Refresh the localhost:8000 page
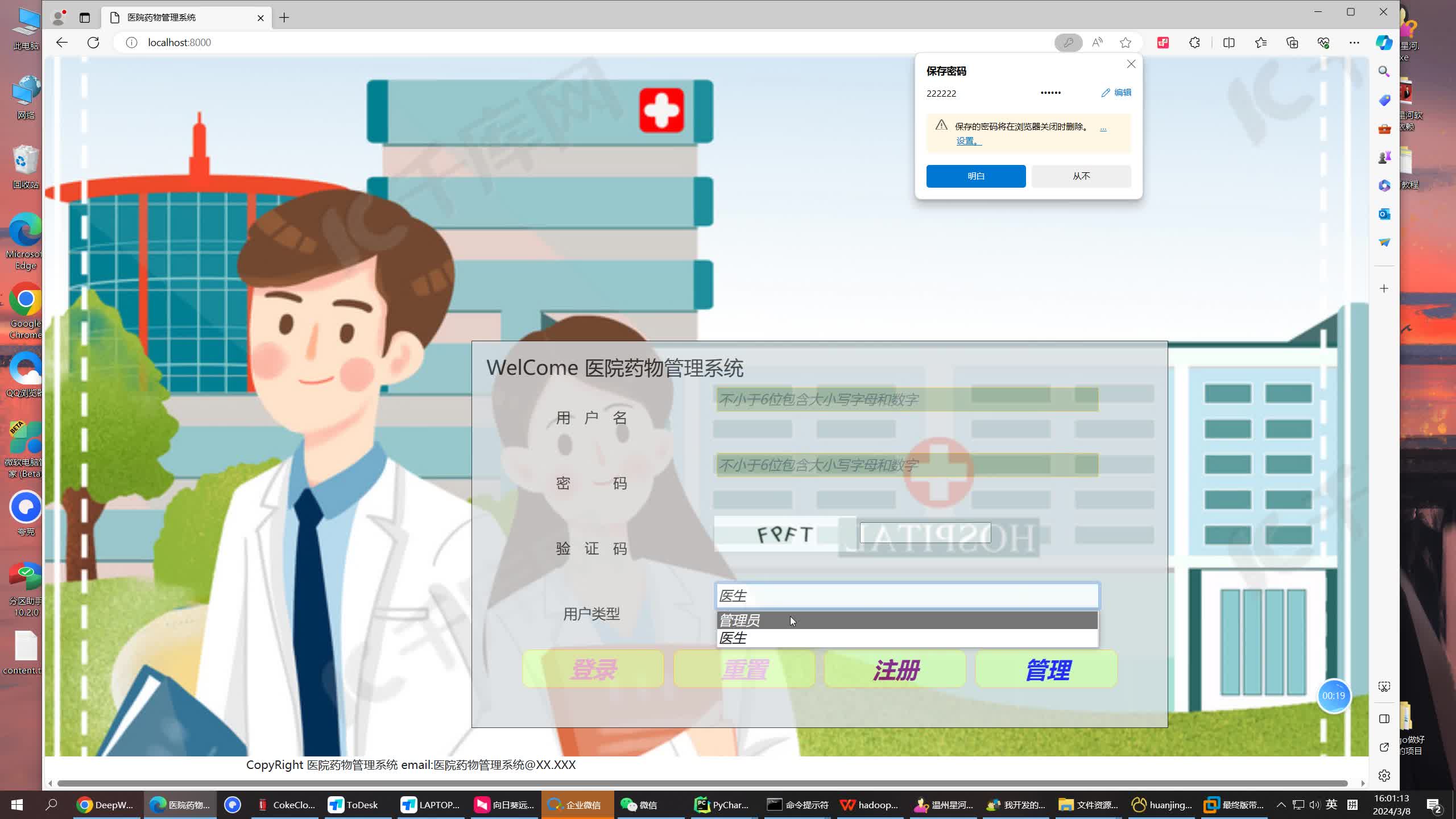Viewport: 1456px width, 819px height. pos(93,42)
